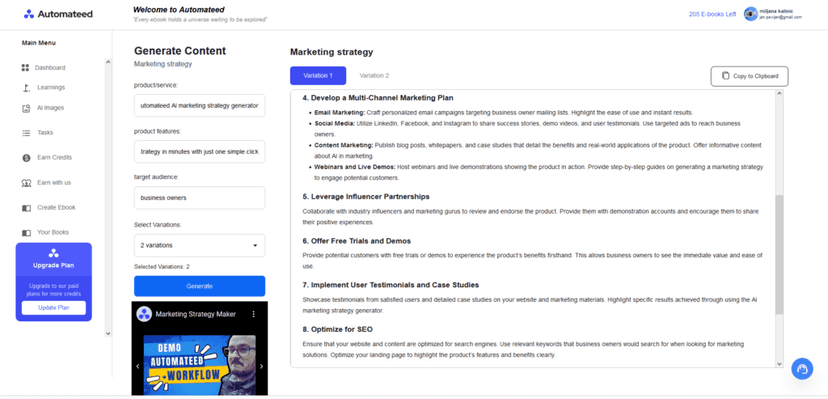Viewport: 828px width, 399px height.
Task: Open the Select Variations dropdown
Action: pyautogui.click(x=200, y=245)
